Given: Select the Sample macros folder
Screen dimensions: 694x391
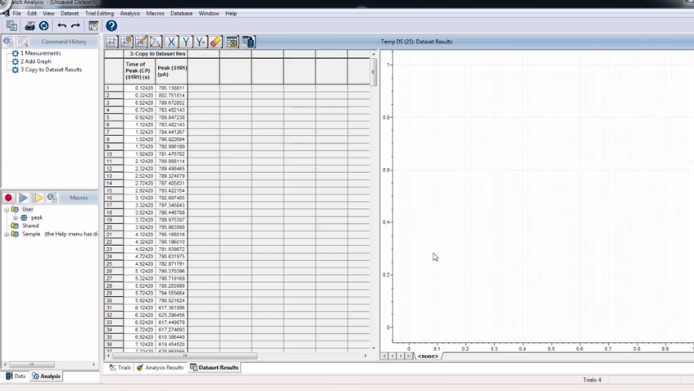Looking at the screenshot, I should 31,234.
